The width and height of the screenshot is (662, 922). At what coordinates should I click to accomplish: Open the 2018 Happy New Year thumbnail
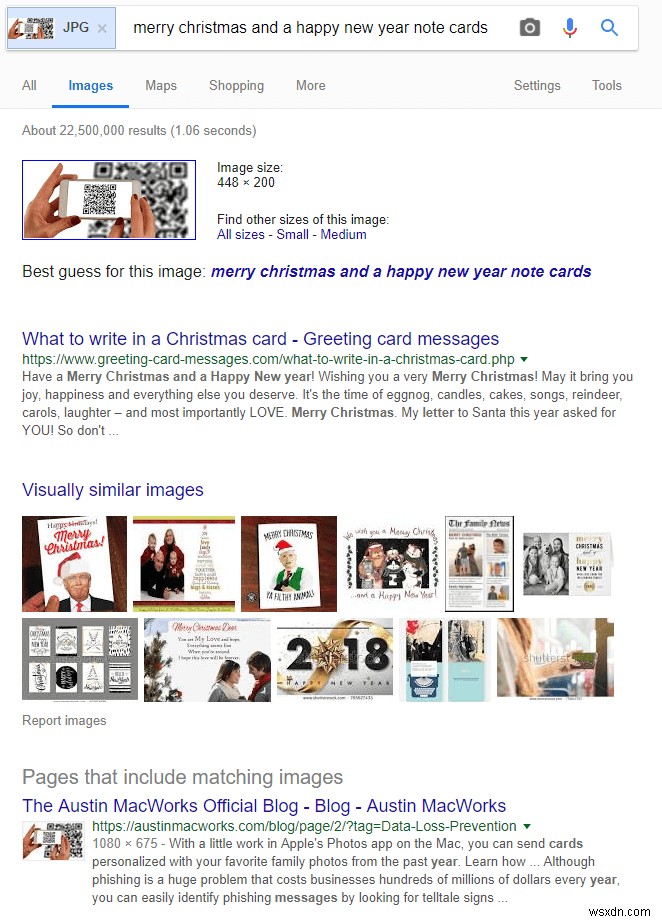coord(335,659)
